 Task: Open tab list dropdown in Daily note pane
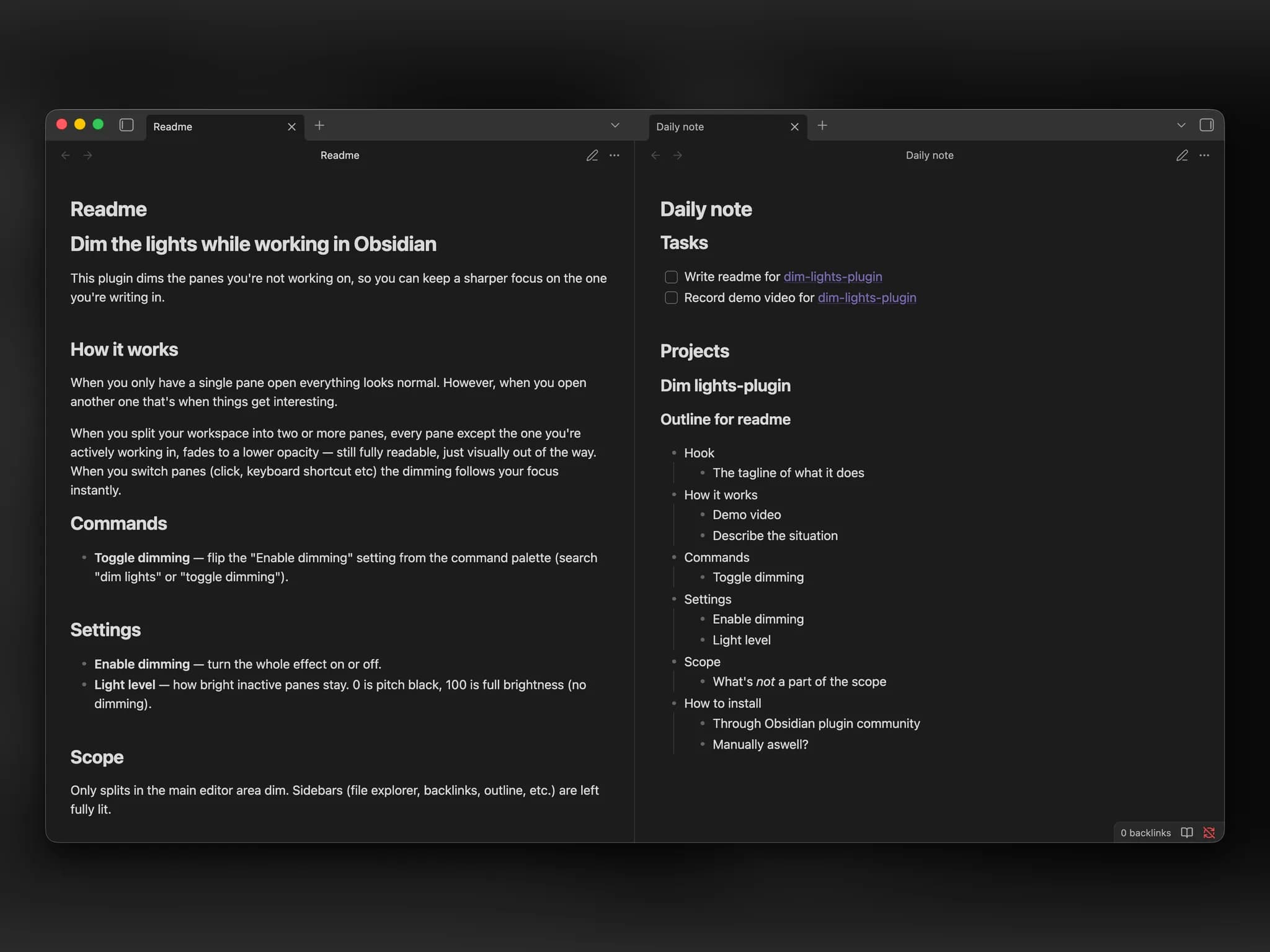(1181, 125)
